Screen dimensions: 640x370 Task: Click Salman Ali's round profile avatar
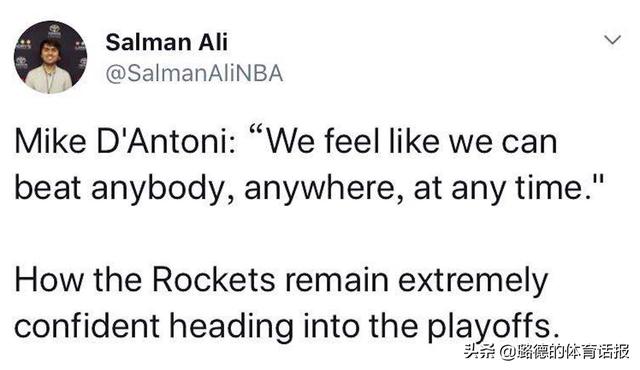click(50, 57)
